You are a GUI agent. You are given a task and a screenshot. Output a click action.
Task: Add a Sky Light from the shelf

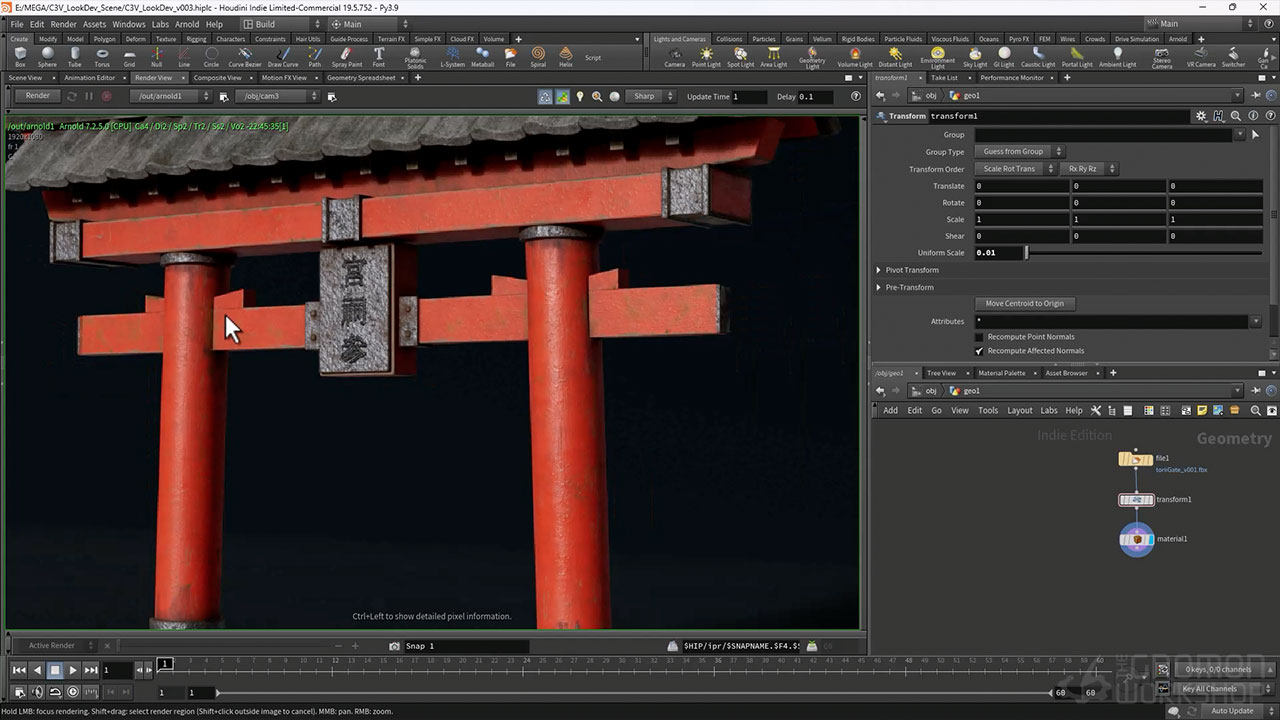[x=975, y=56]
